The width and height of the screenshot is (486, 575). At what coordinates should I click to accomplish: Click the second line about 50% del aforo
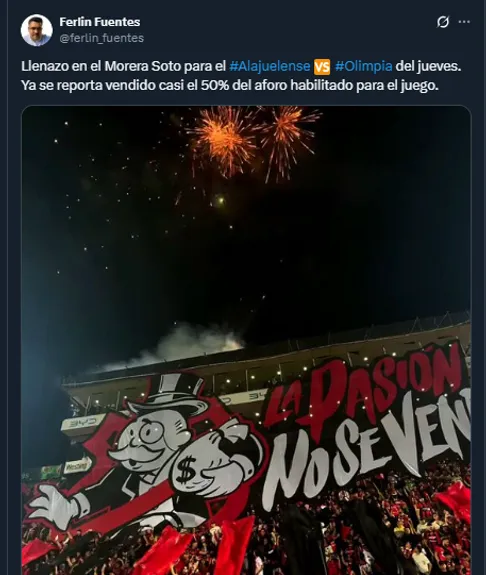click(230, 85)
